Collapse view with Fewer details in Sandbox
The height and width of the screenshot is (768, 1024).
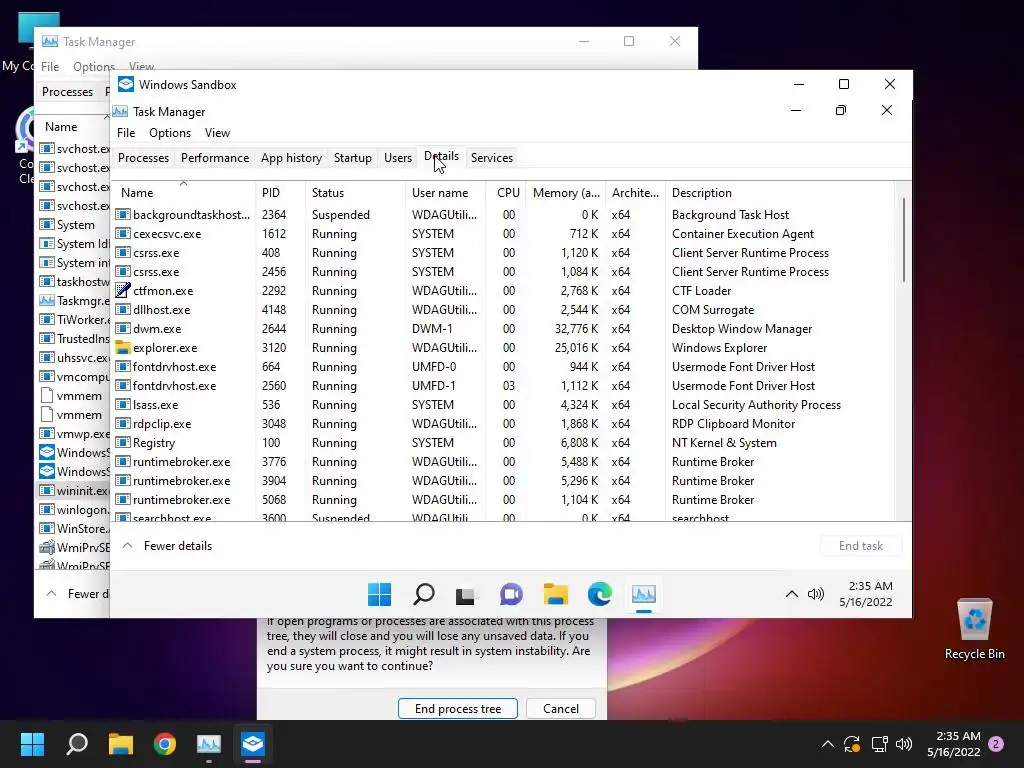tap(168, 546)
